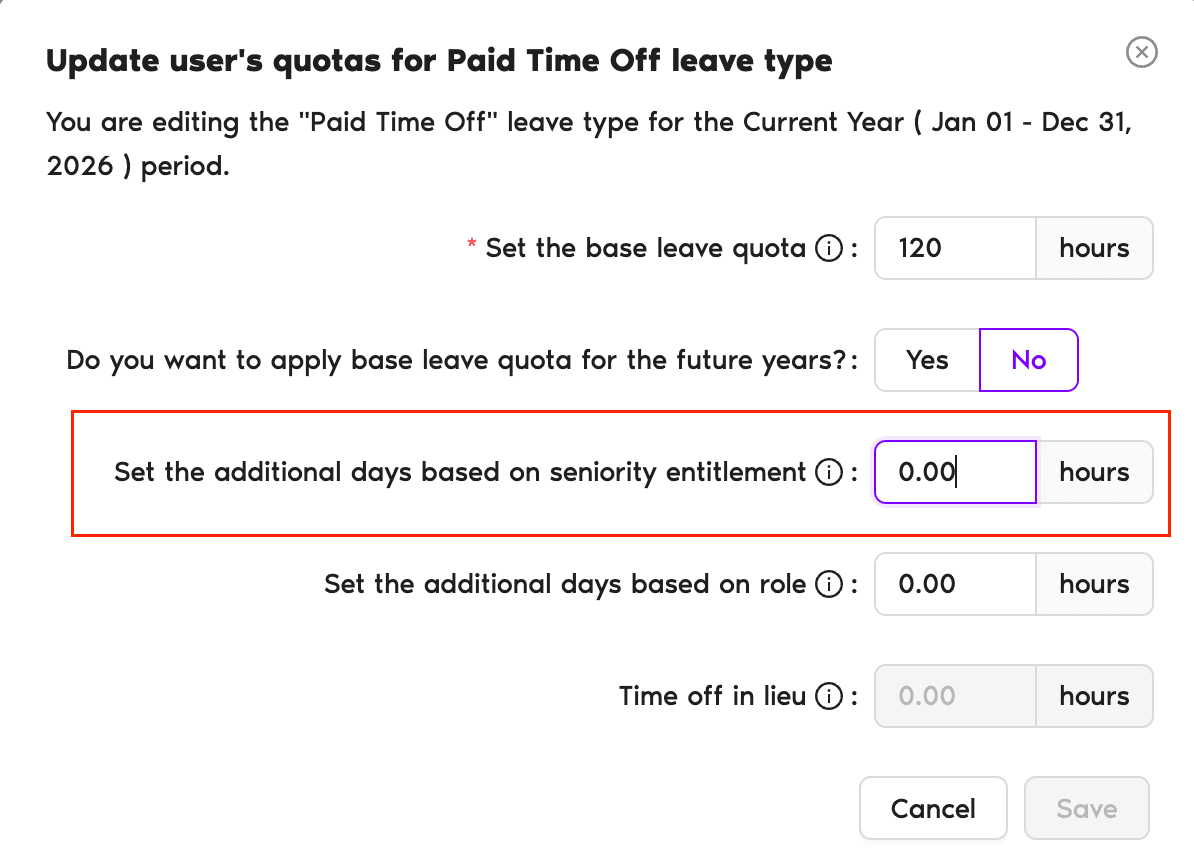
Task: Click the Time off in lieu info icon
Action: coord(828,696)
